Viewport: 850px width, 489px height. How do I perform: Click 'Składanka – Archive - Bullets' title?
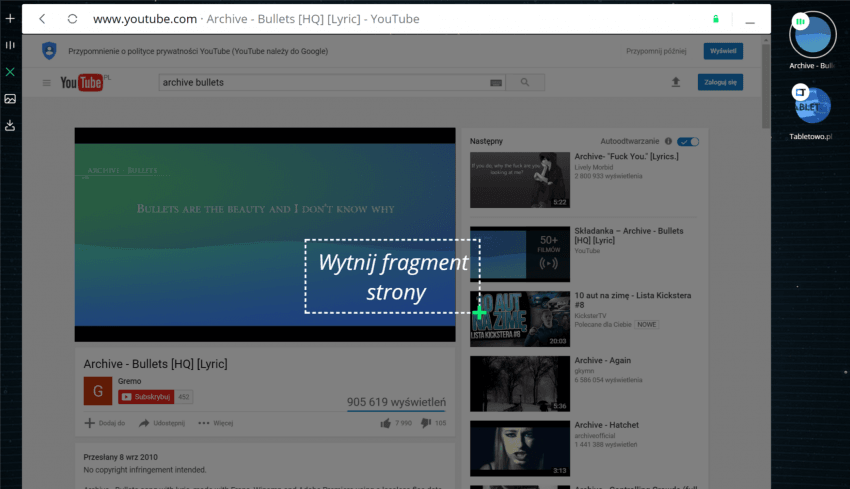[x=629, y=235]
